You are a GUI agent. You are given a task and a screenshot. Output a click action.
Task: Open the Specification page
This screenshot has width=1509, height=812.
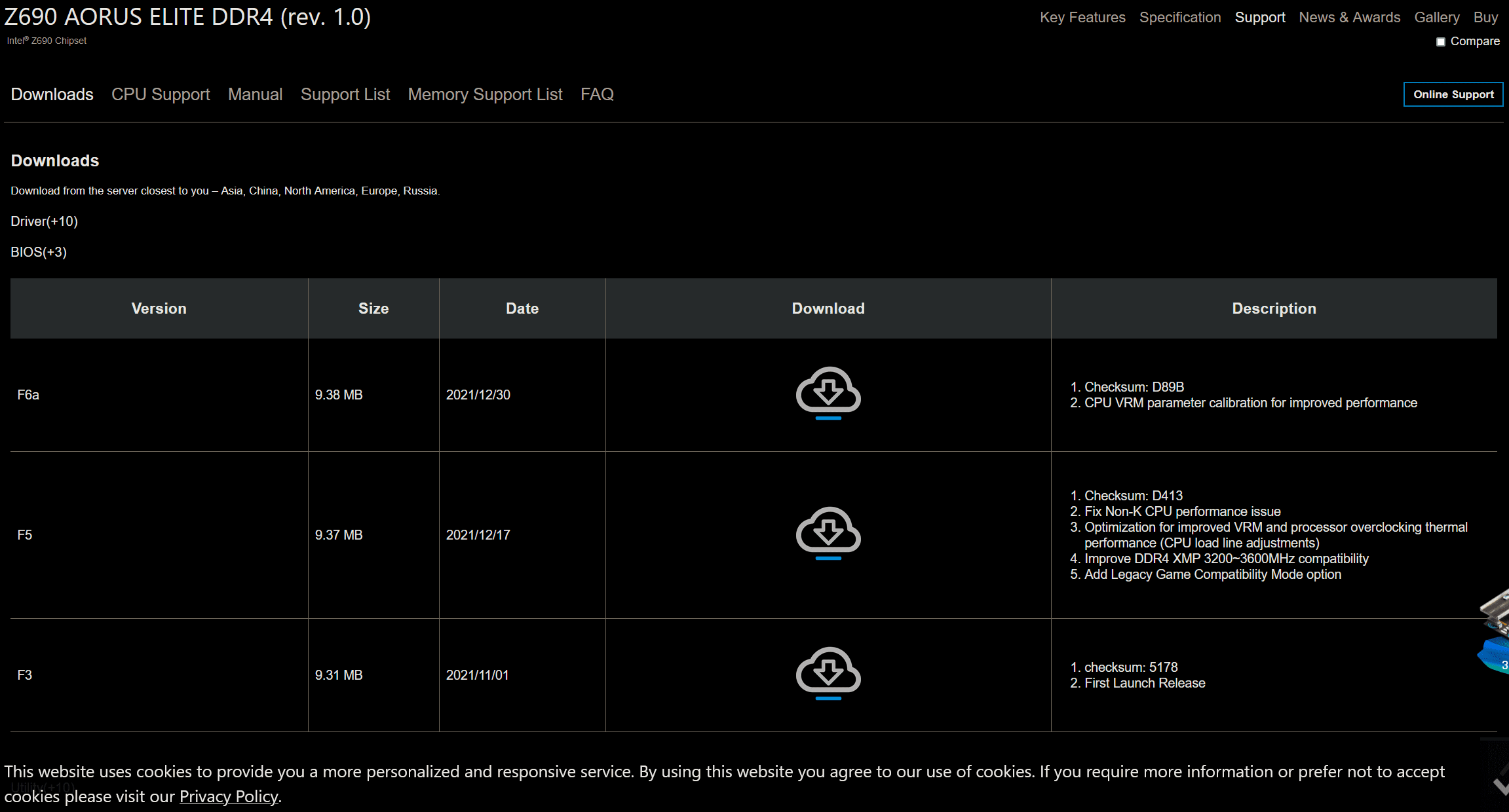1180,18
